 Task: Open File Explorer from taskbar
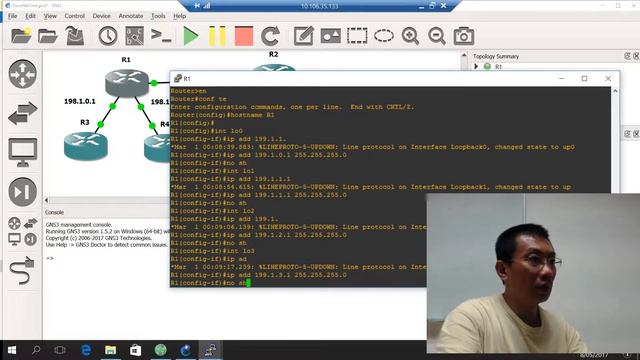point(110,350)
